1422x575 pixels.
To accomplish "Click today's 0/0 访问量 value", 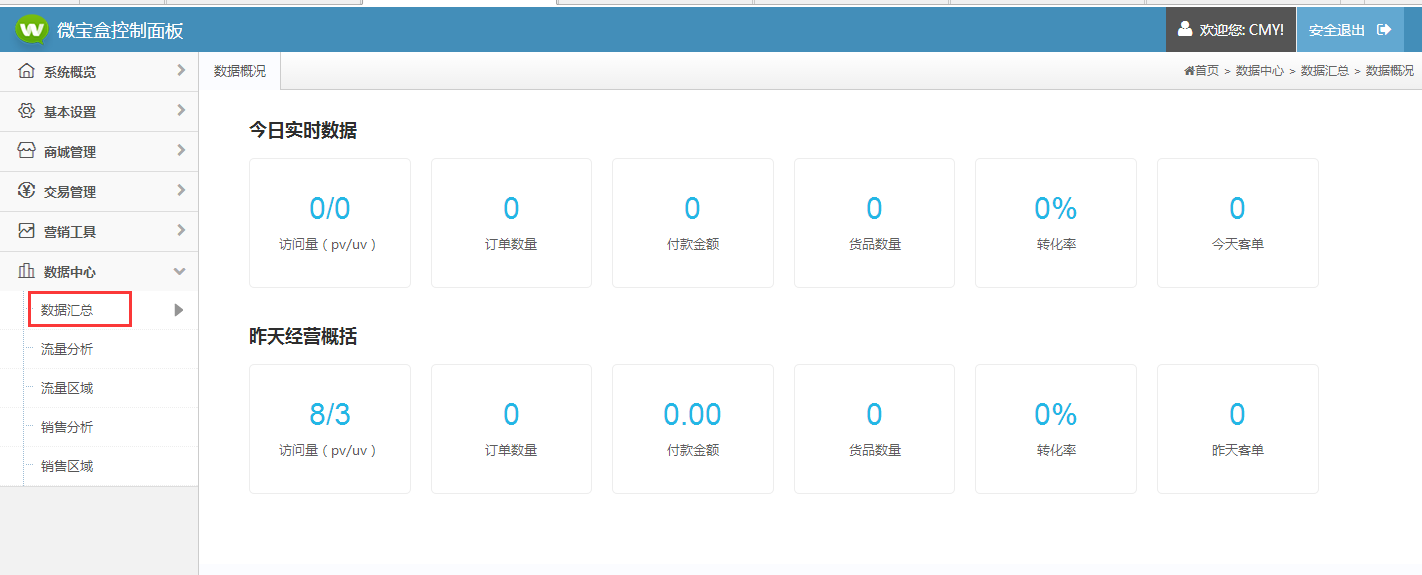I will 330,208.
